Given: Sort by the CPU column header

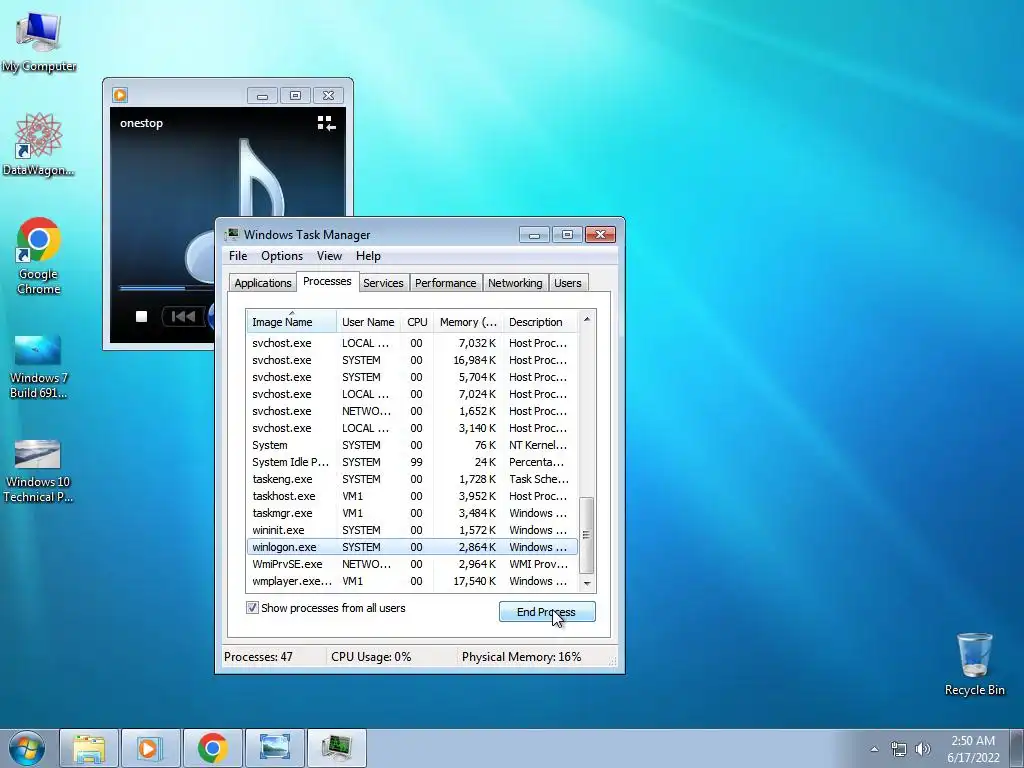Looking at the screenshot, I should pyautogui.click(x=417, y=322).
